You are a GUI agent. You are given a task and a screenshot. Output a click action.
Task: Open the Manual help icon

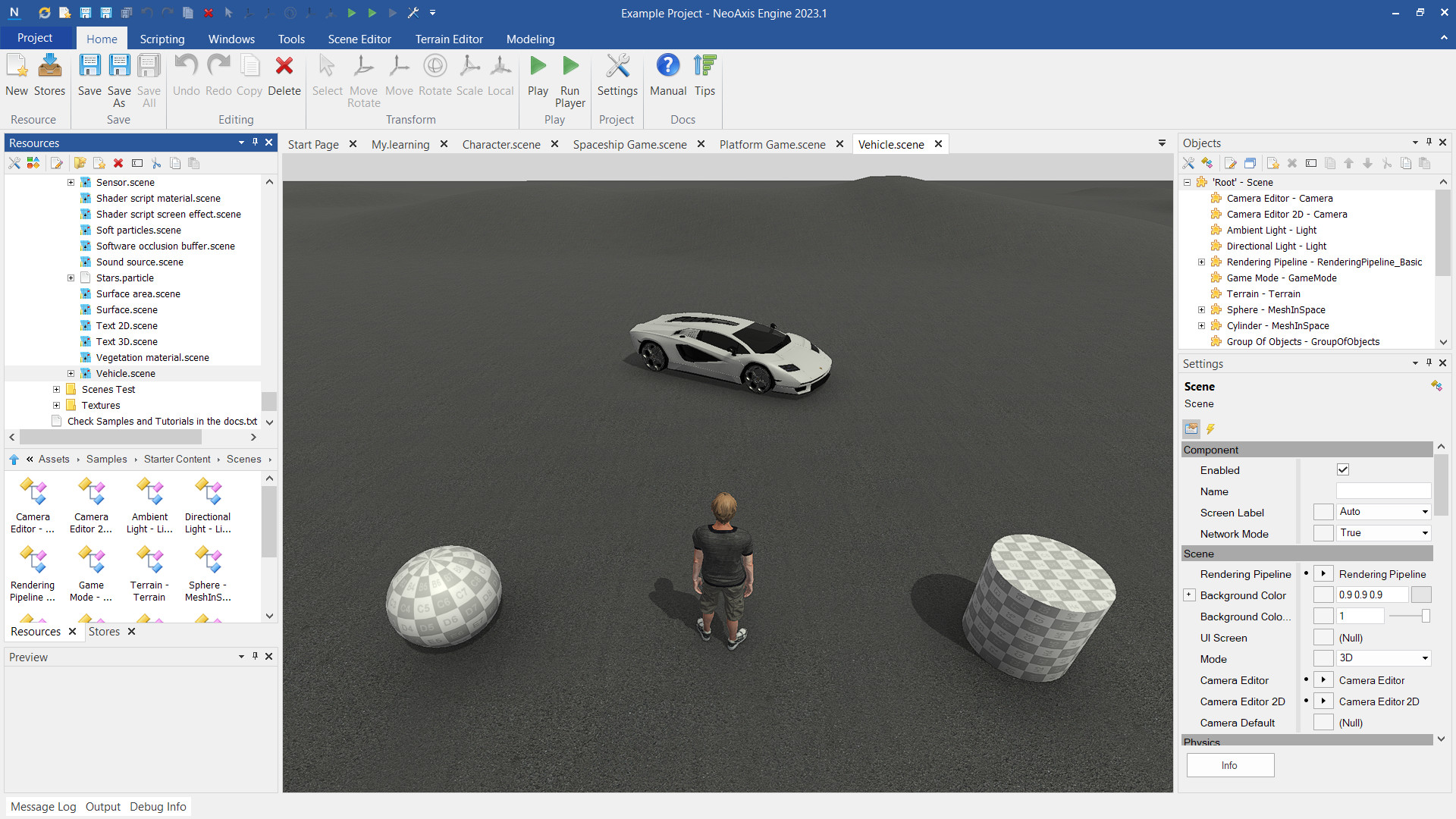click(667, 67)
